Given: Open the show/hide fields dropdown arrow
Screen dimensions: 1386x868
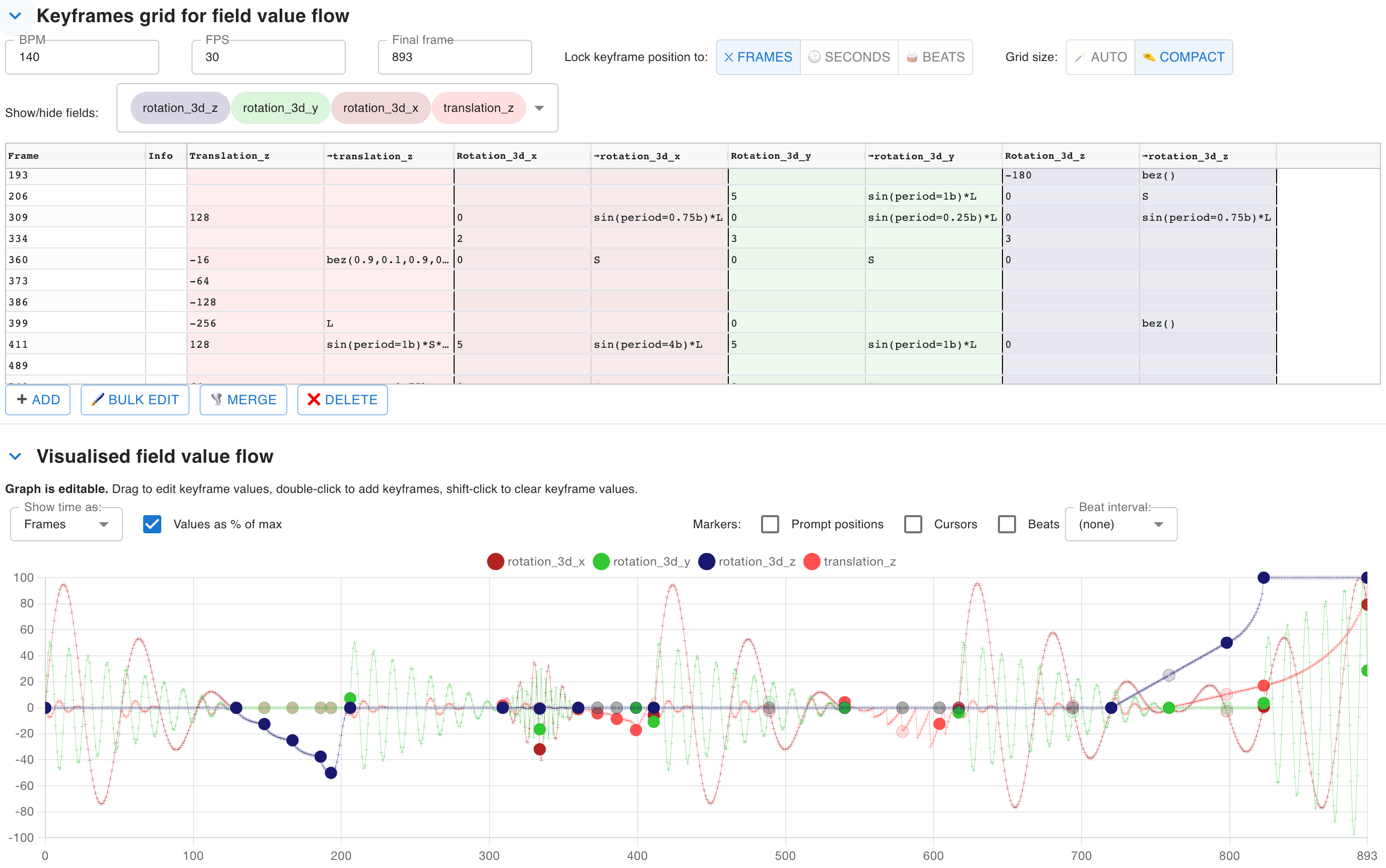Looking at the screenshot, I should pyautogui.click(x=539, y=108).
